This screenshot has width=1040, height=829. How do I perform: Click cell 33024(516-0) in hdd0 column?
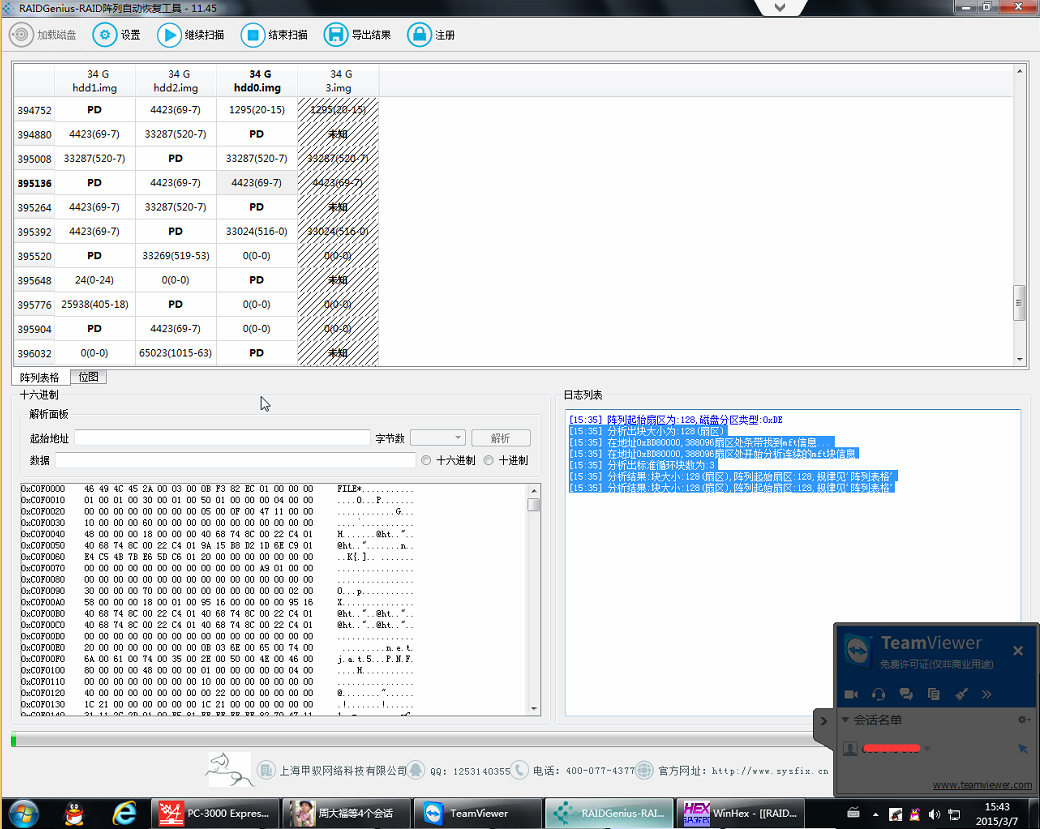[x=257, y=231]
